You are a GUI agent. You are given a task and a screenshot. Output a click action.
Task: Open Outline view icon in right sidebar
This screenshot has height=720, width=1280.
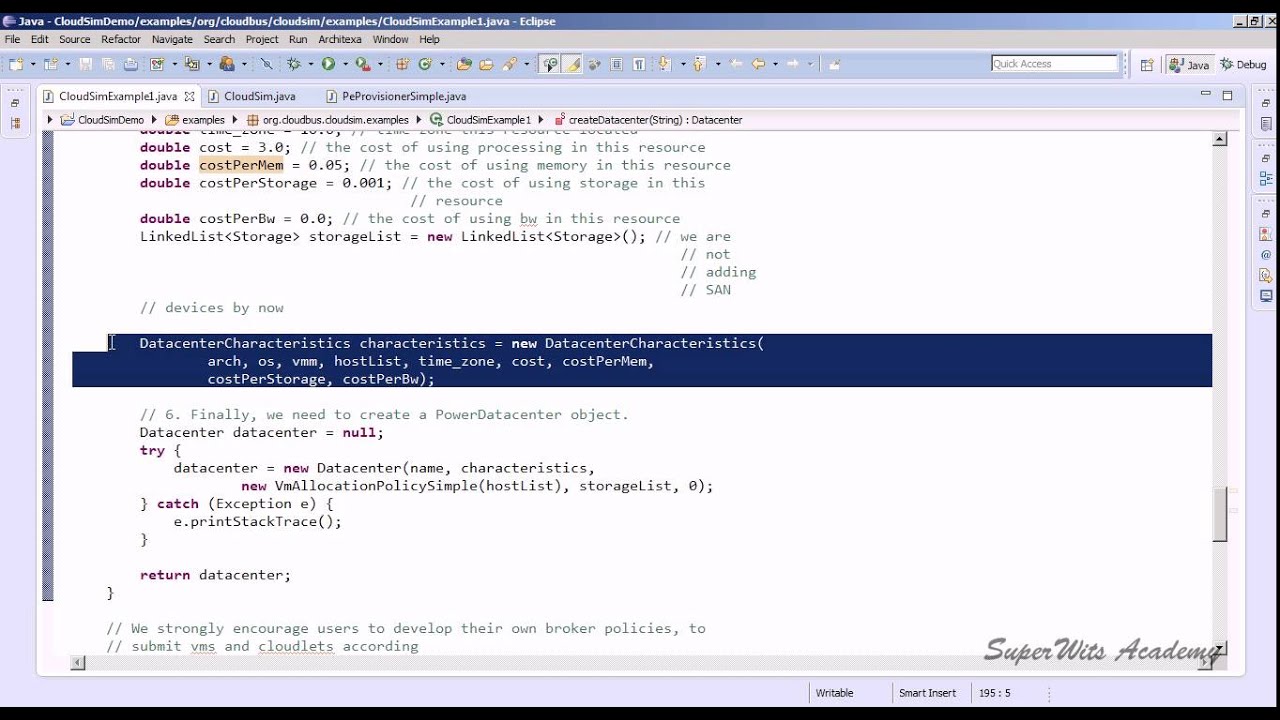coord(1266,179)
